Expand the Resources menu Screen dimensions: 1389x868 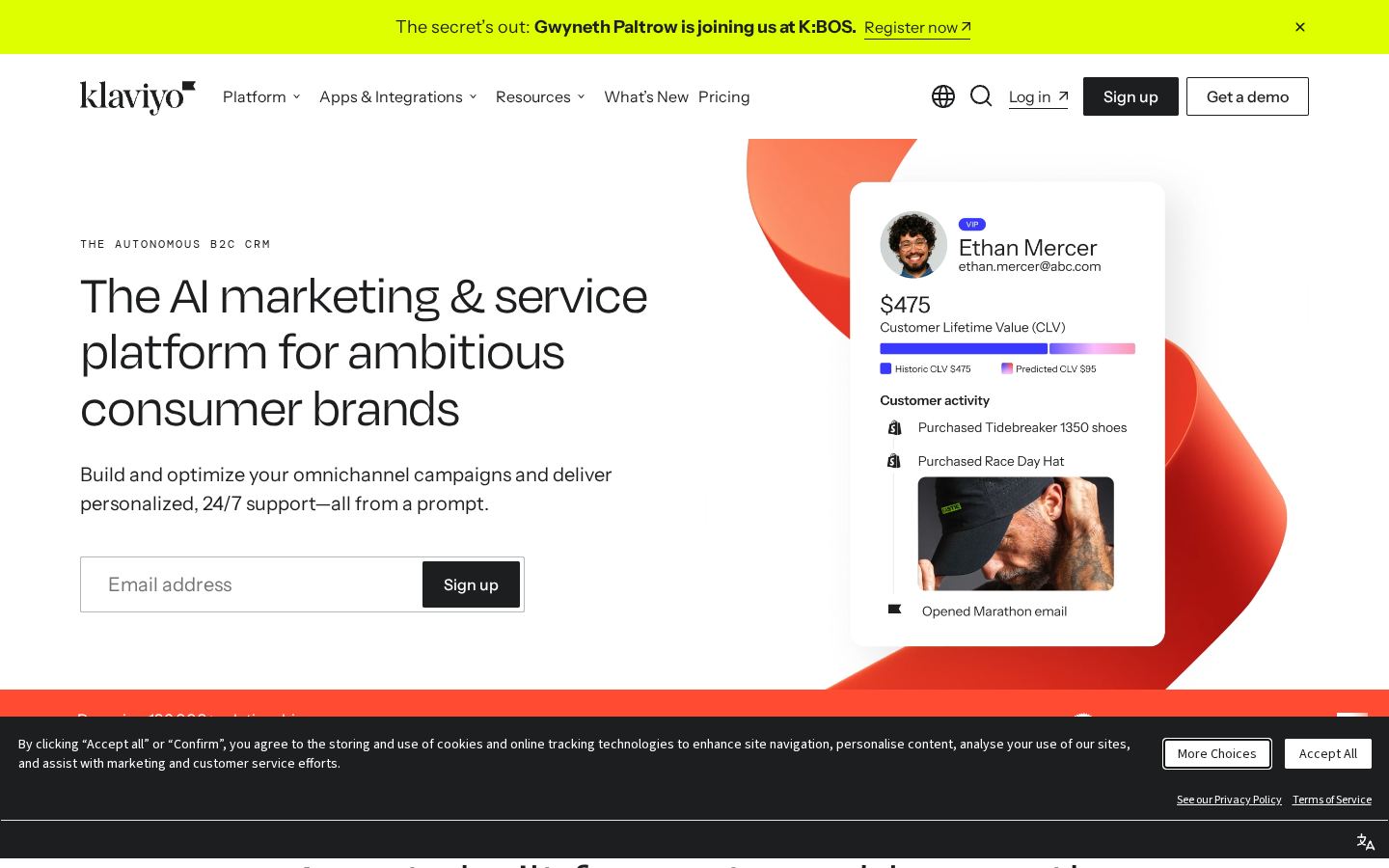[x=541, y=96]
